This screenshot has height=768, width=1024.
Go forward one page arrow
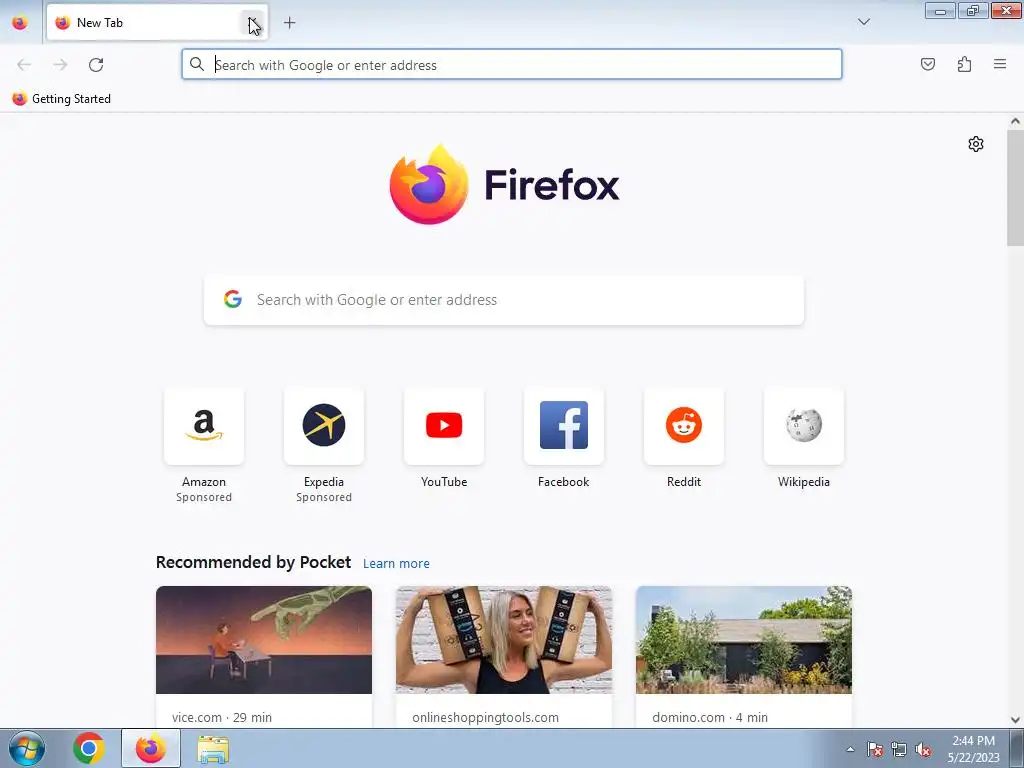pos(60,65)
